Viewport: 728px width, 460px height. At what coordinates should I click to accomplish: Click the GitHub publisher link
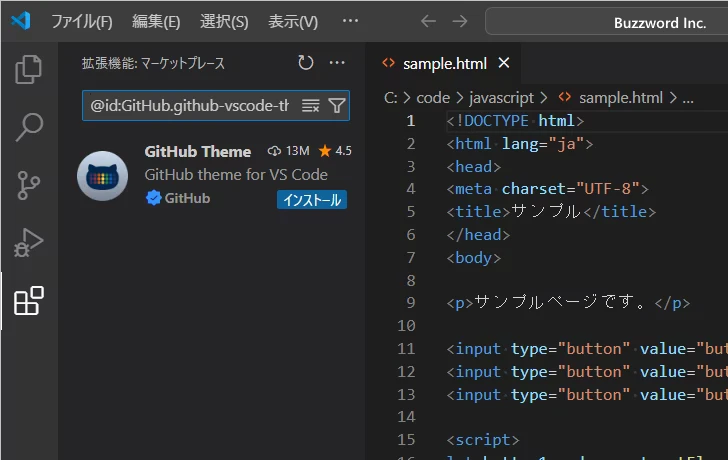[187, 198]
